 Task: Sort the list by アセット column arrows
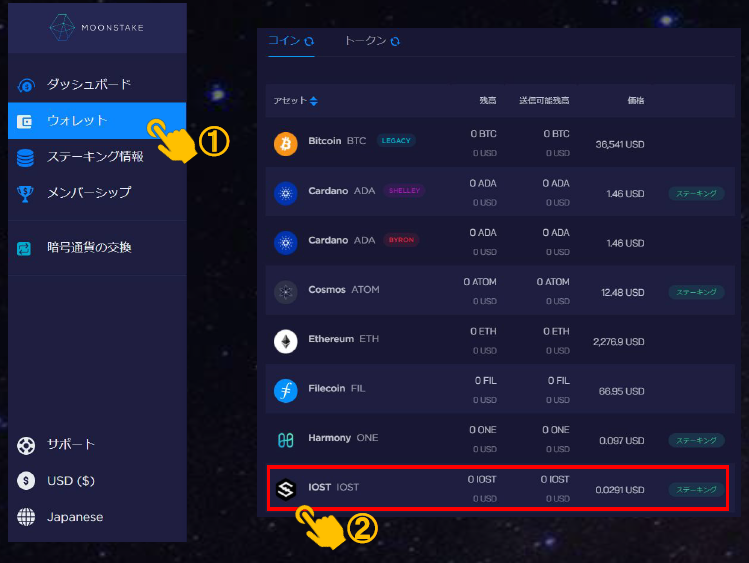(313, 101)
